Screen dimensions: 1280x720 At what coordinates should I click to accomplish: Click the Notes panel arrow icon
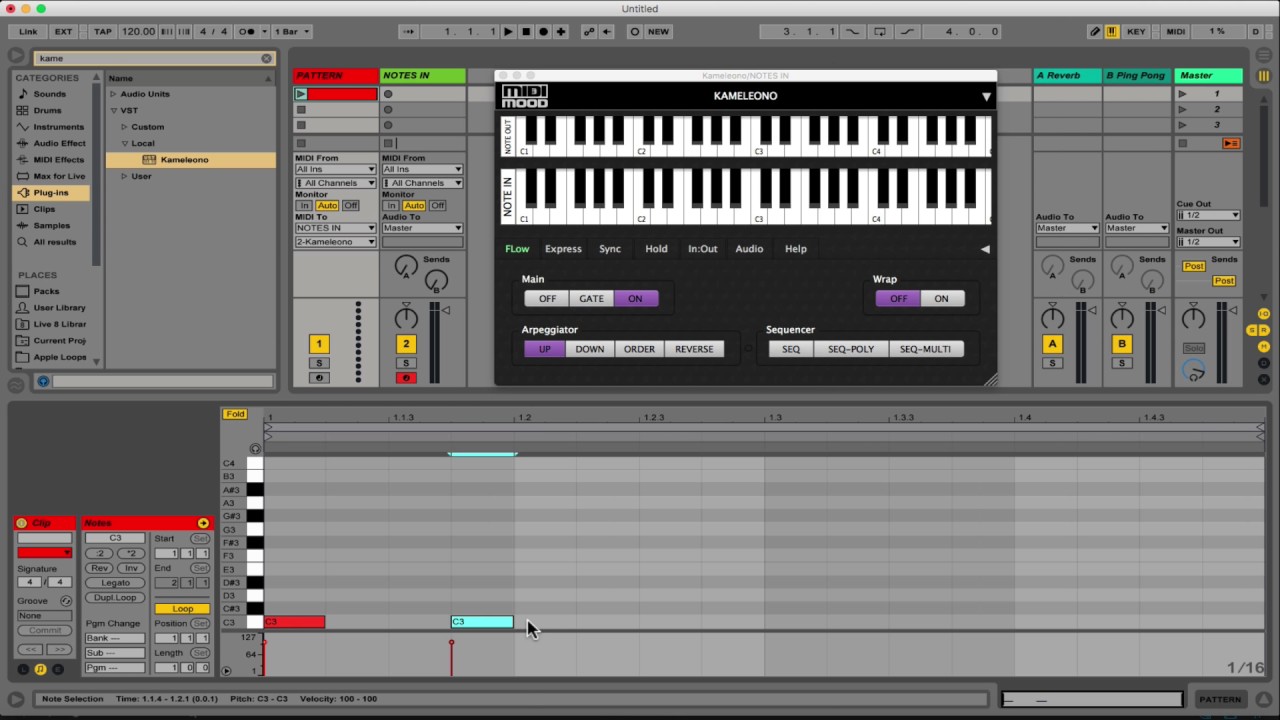203,523
